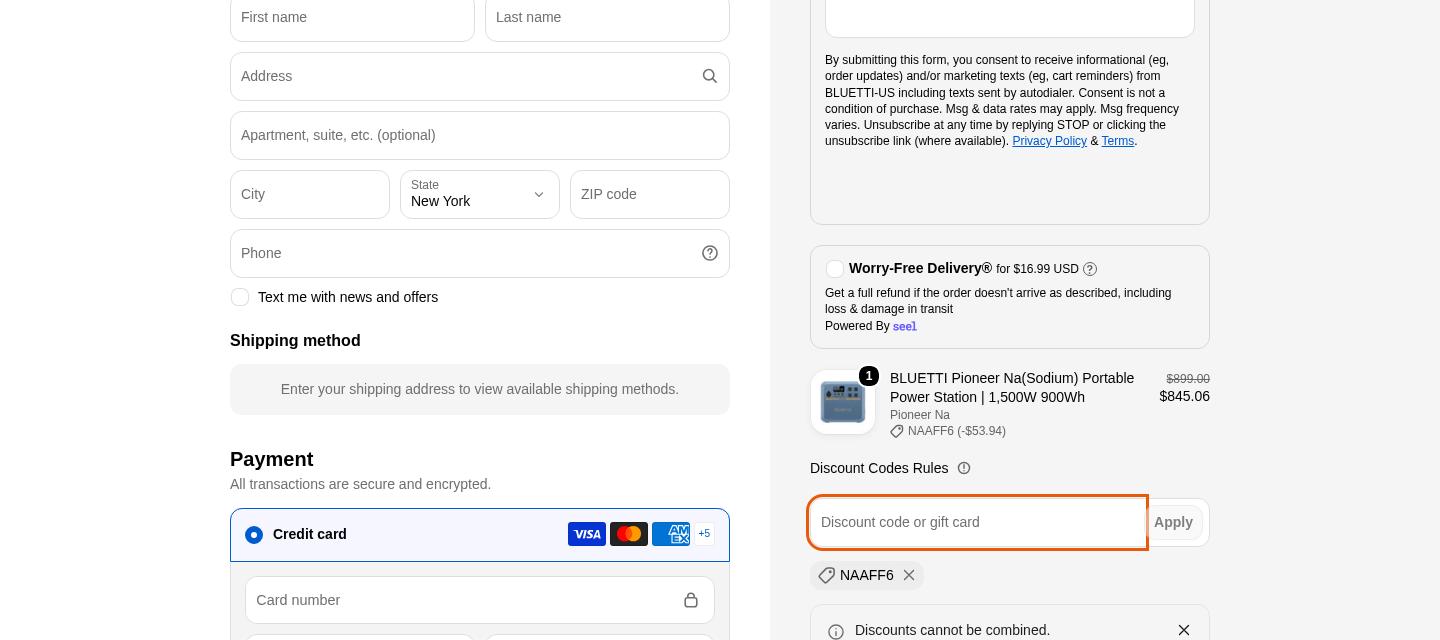Click the BLUETTI Pioneer Na product thumbnail
The width and height of the screenshot is (1440, 640).
pos(843,402)
